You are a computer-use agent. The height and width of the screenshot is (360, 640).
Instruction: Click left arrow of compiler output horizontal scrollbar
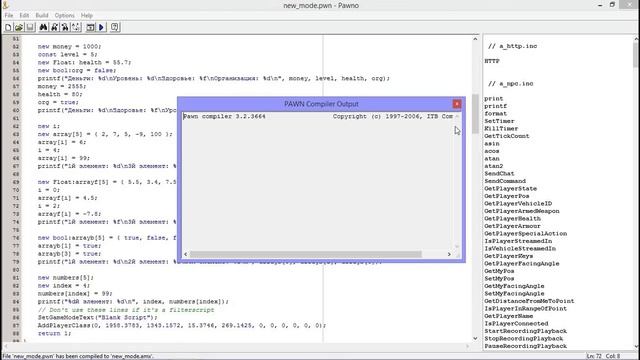(186, 254)
